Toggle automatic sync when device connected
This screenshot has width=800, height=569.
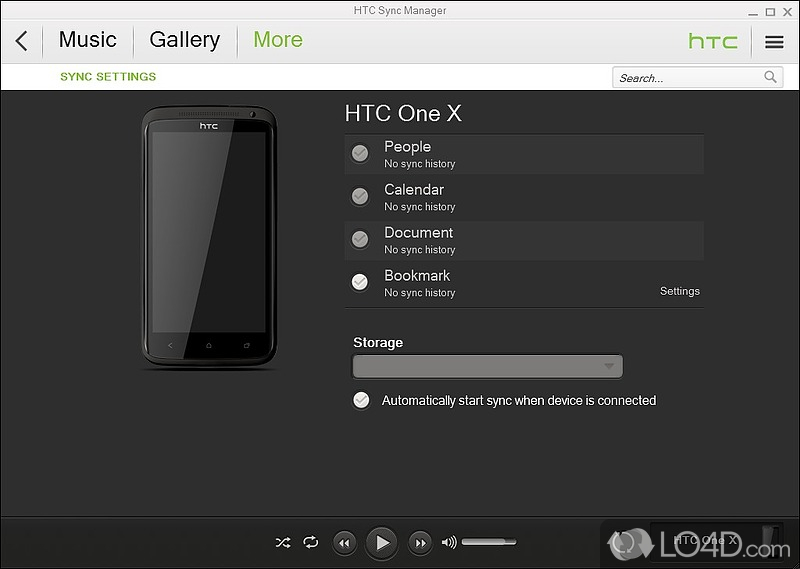tap(360, 400)
